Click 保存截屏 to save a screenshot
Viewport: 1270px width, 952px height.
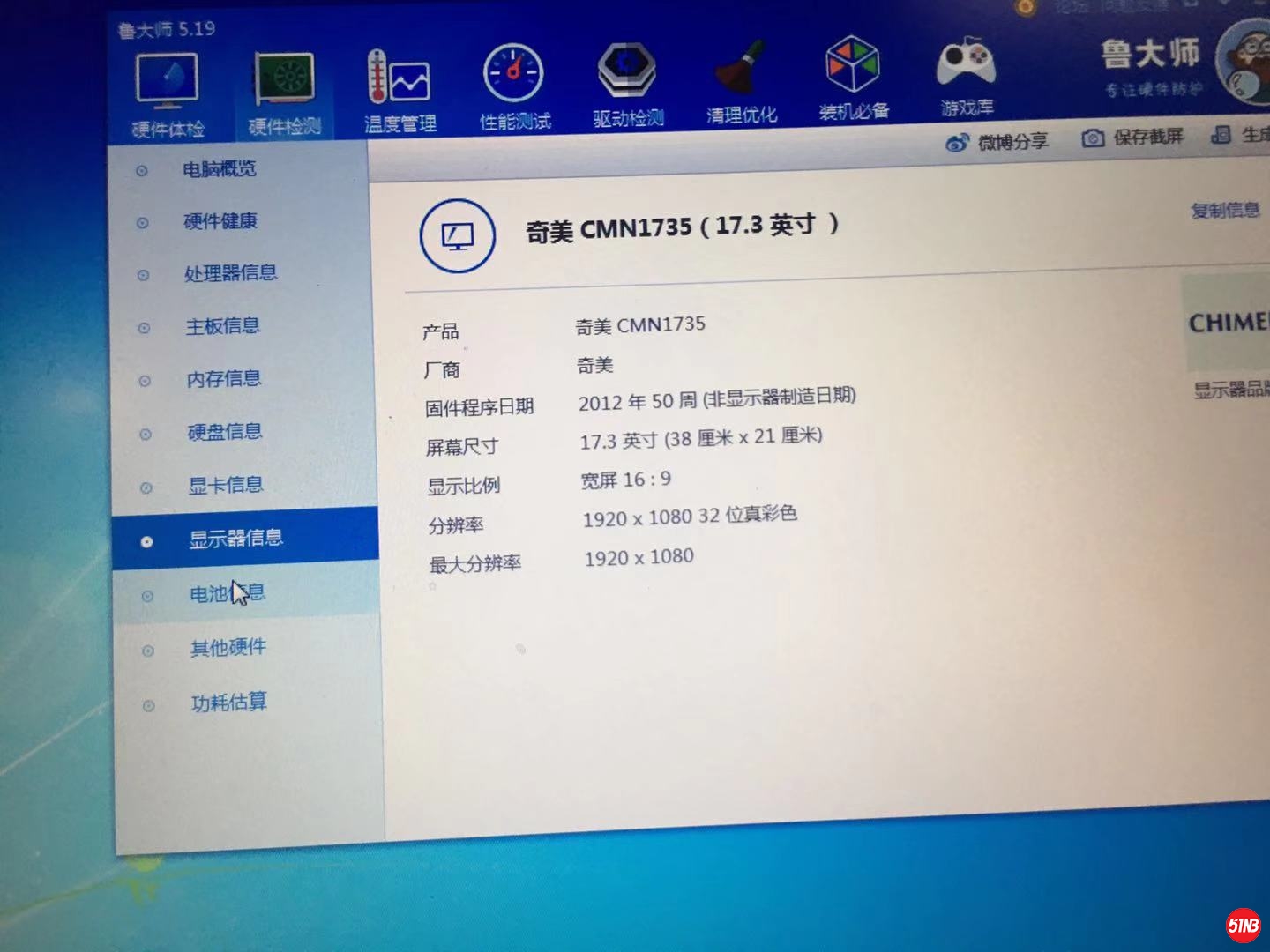[1132, 137]
